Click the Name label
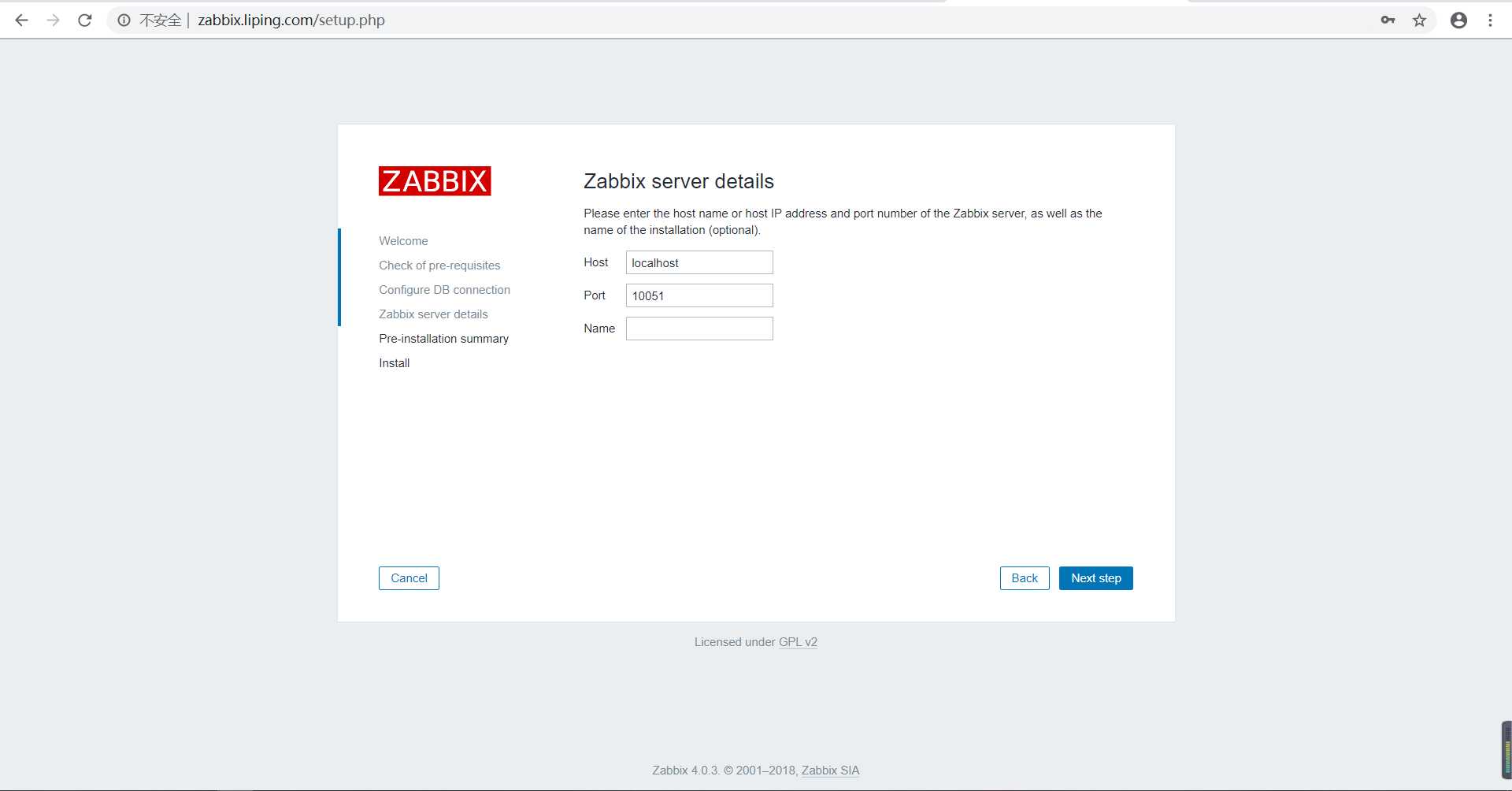This screenshot has height=791, width=1512. point(599,329)
